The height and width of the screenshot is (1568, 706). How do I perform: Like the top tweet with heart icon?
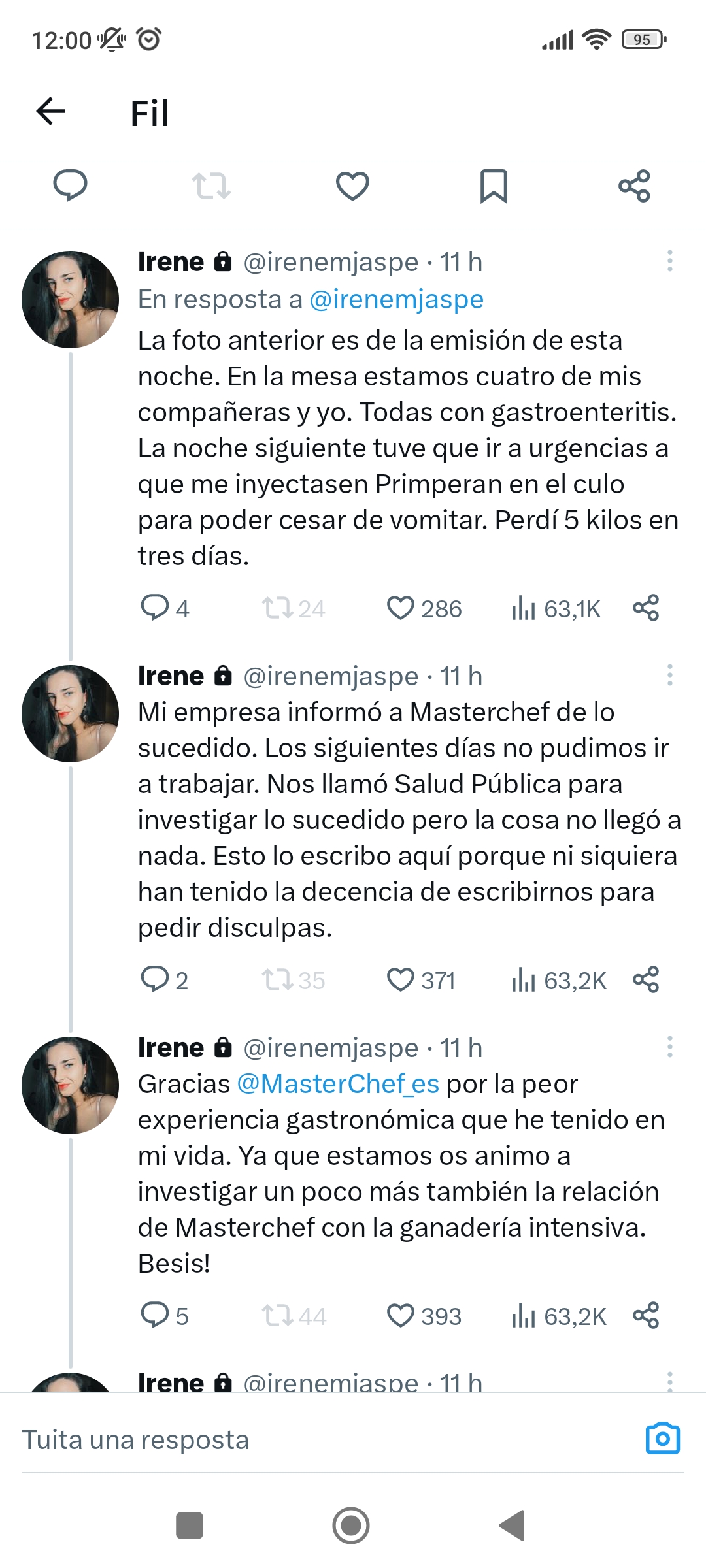tap(352, 186)
